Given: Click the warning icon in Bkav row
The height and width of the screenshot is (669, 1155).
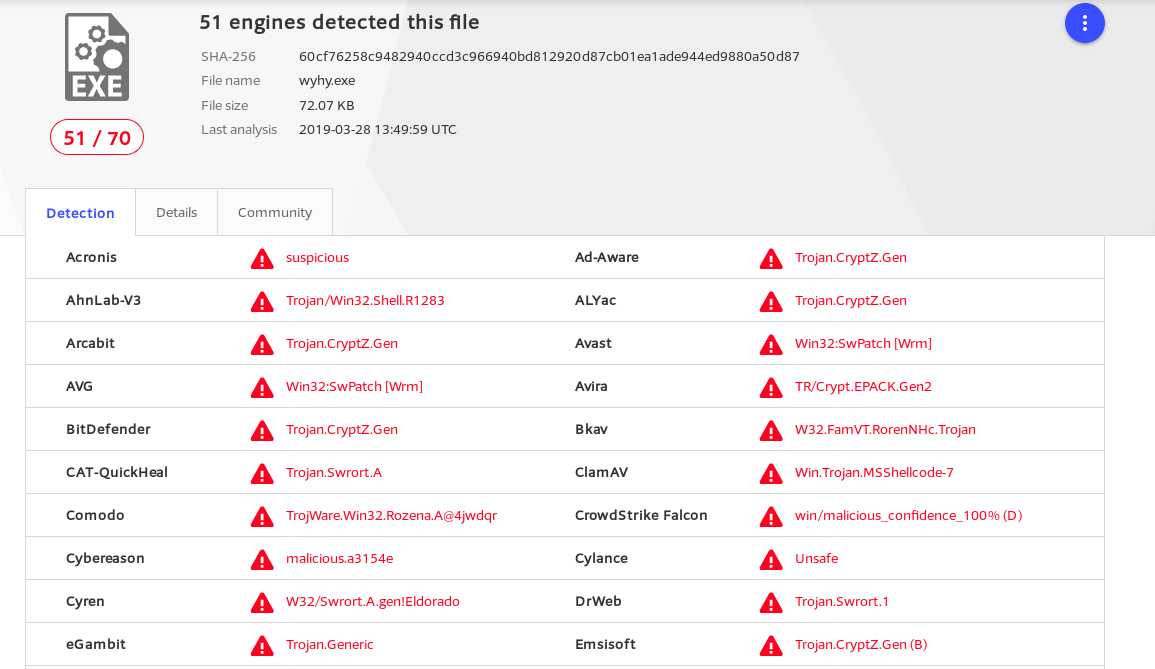Looking at the screenshot, I should coord(770,430).
